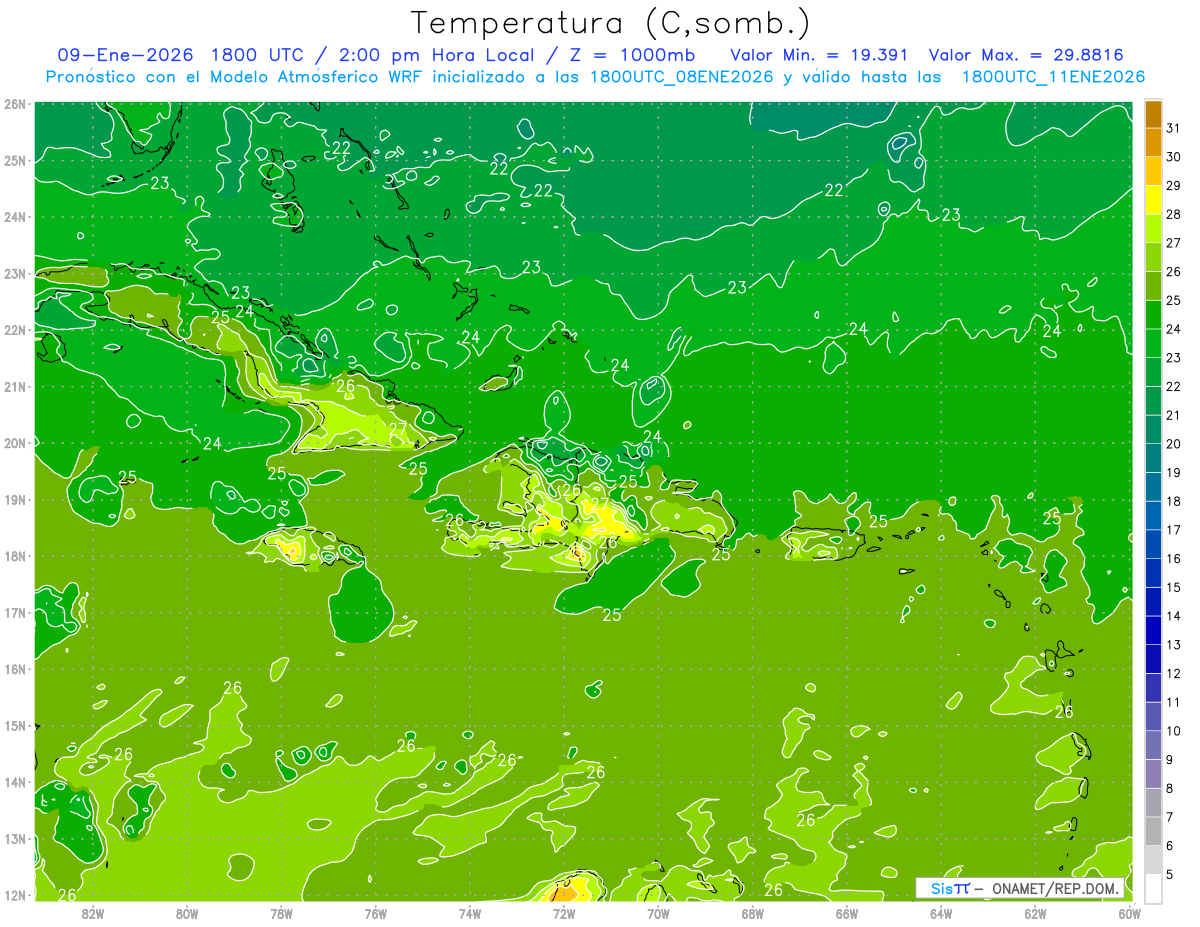Click the latitude axis label "16N"
This screenshot has height=927, width=1200.
pyautogui.click(x=15, y=669)
